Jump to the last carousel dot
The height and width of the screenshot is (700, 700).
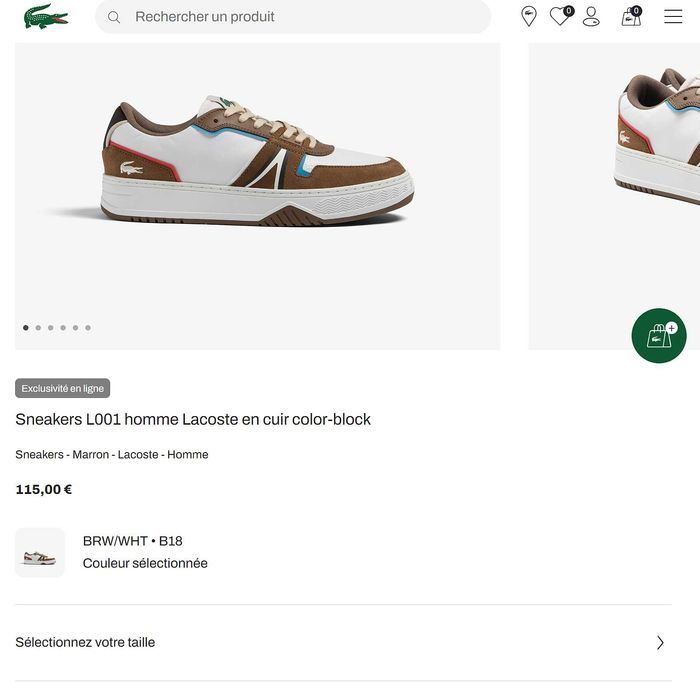[x=88, y=328]
